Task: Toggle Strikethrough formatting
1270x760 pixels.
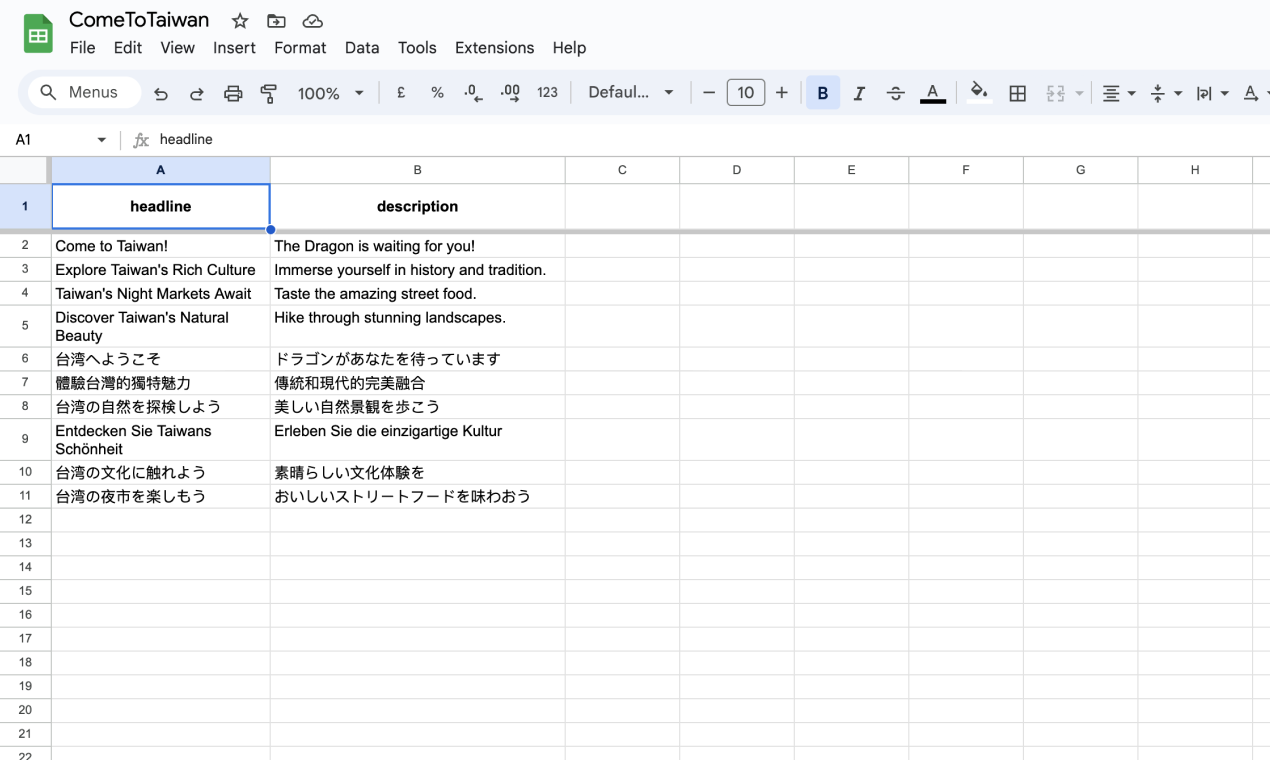Action: (x=896, y=93)
